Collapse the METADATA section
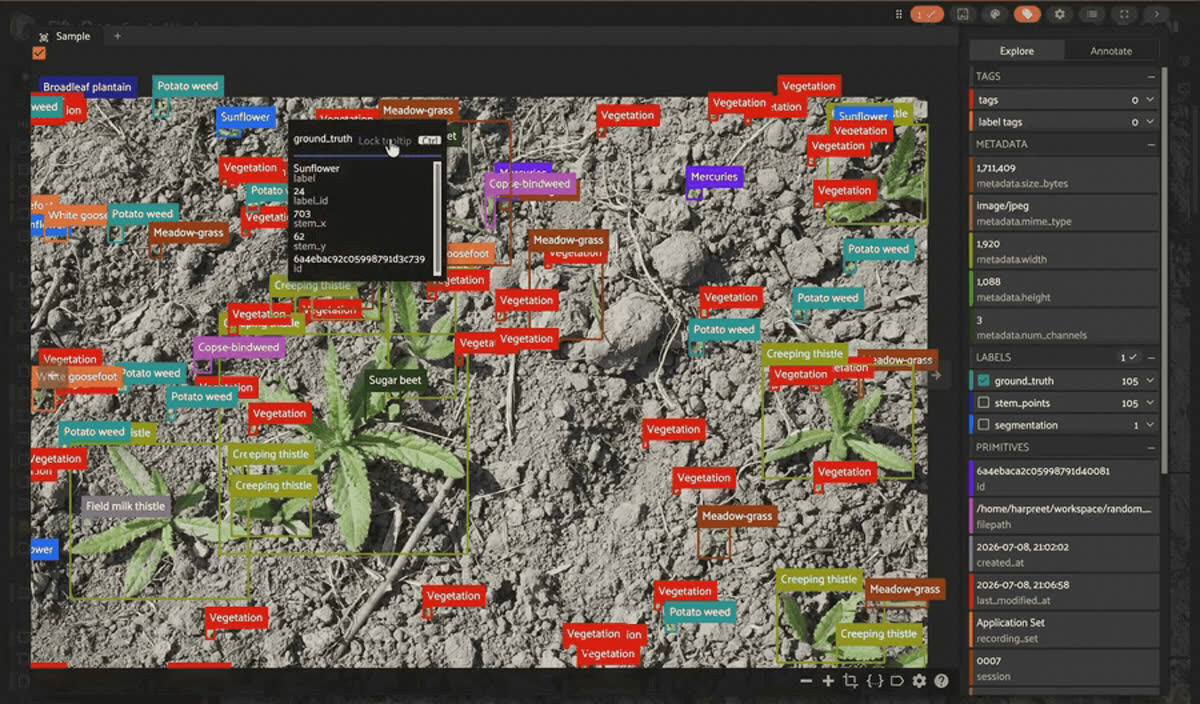Screen dimensions: 1200x704 pyautogui.click(x=1151, y=144)
